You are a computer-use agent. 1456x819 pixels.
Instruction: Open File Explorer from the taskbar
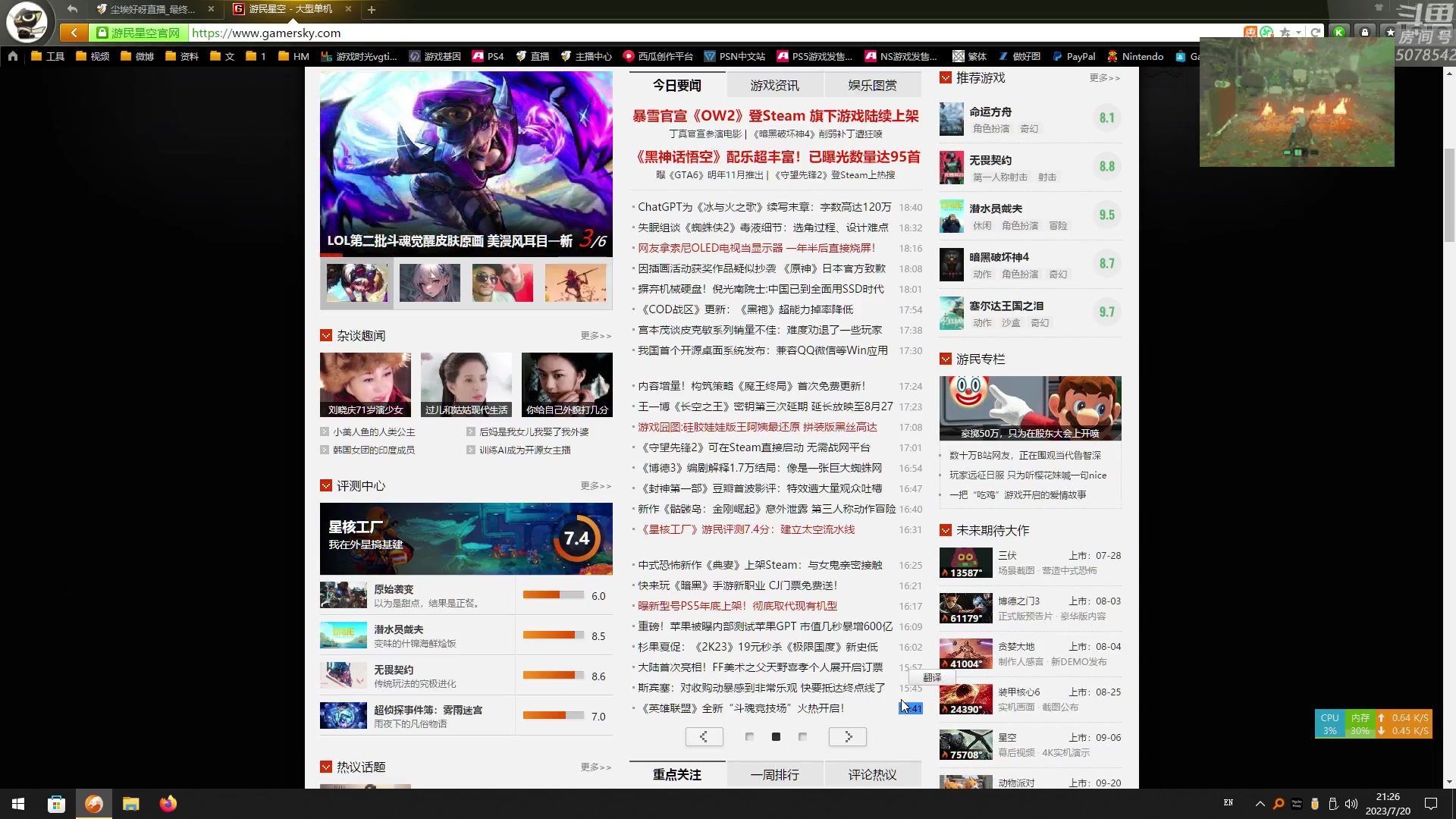pyautogui.click(x=130, y=804)
